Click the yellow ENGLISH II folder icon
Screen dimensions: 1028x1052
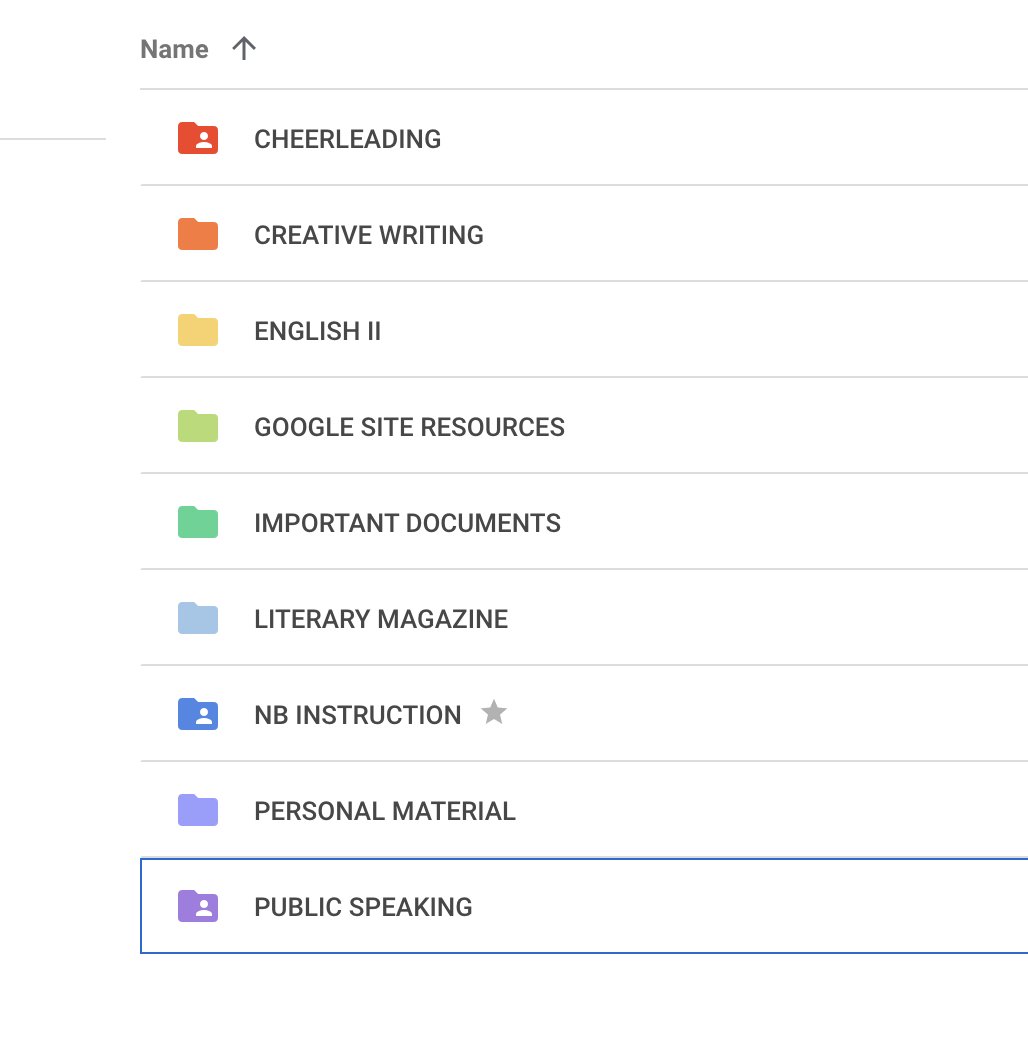pos(196,330)
